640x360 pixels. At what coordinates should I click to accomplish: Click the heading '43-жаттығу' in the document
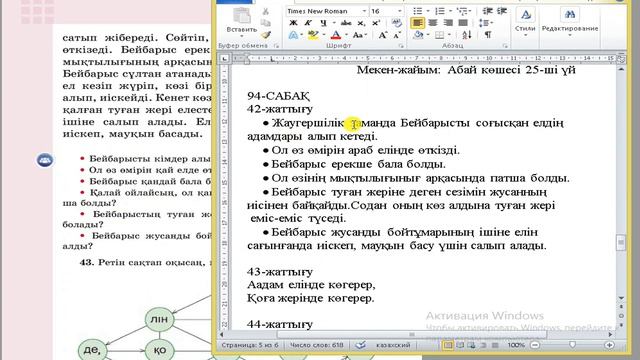pos(280,272)
